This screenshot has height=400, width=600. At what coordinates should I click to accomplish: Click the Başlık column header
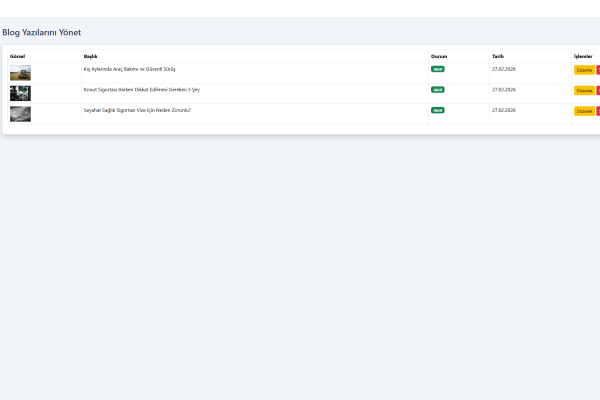coord(90,56)
